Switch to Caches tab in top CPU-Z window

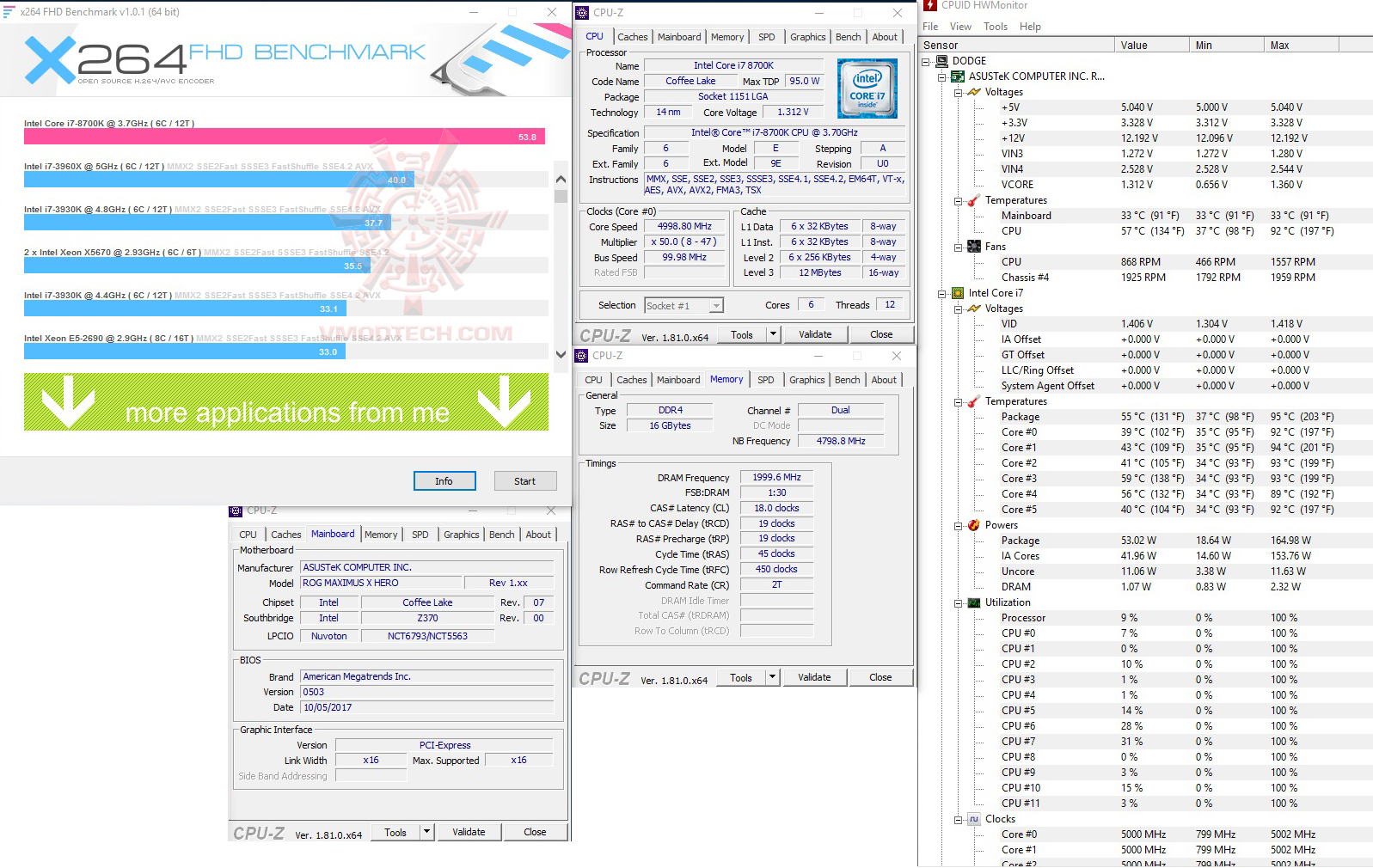pos(633,37)
